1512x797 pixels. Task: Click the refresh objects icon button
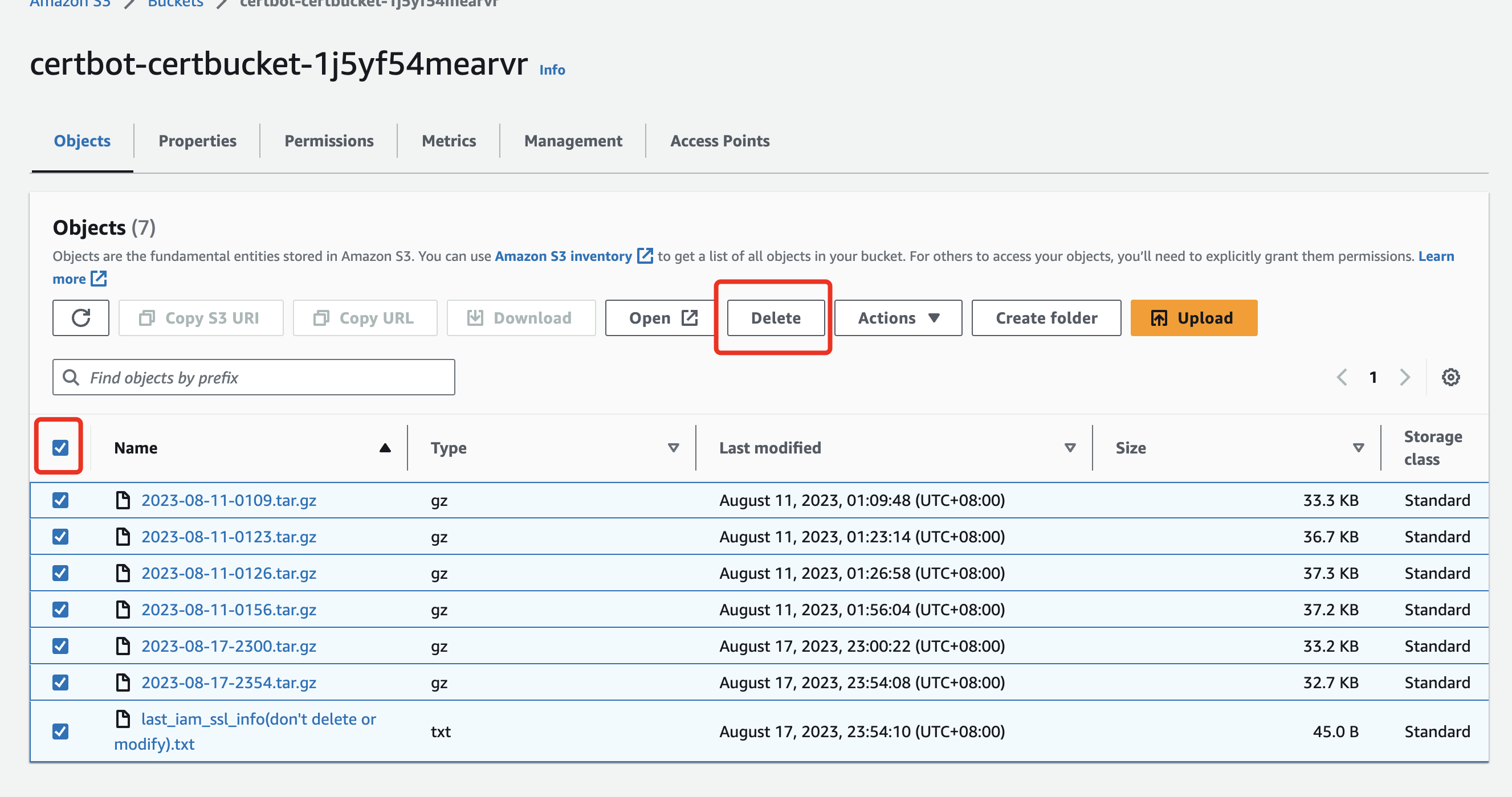80,318
